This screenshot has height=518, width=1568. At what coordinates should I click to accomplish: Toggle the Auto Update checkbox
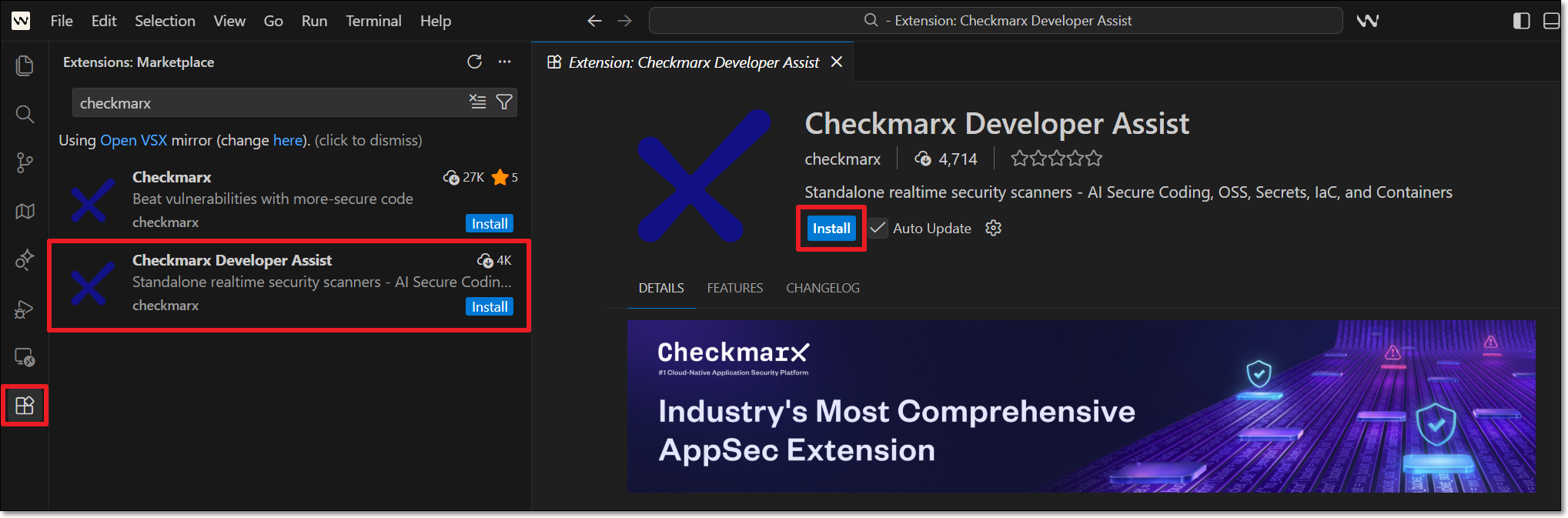(878, 228)
